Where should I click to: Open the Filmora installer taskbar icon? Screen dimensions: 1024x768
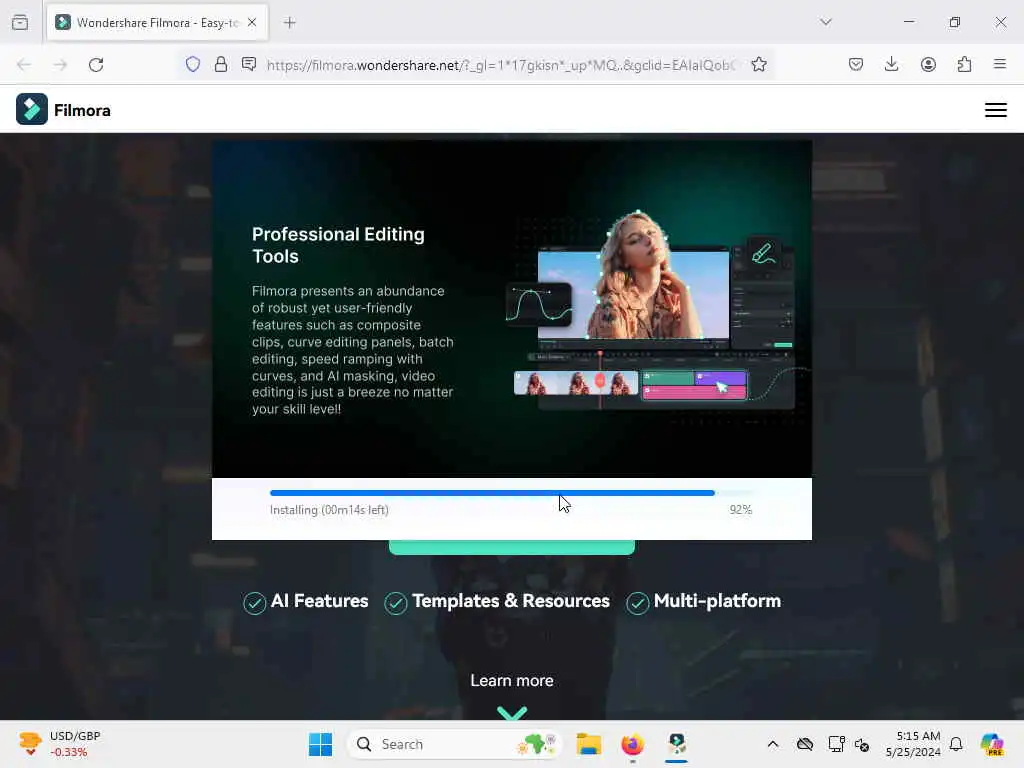click(x=677, y=744)
